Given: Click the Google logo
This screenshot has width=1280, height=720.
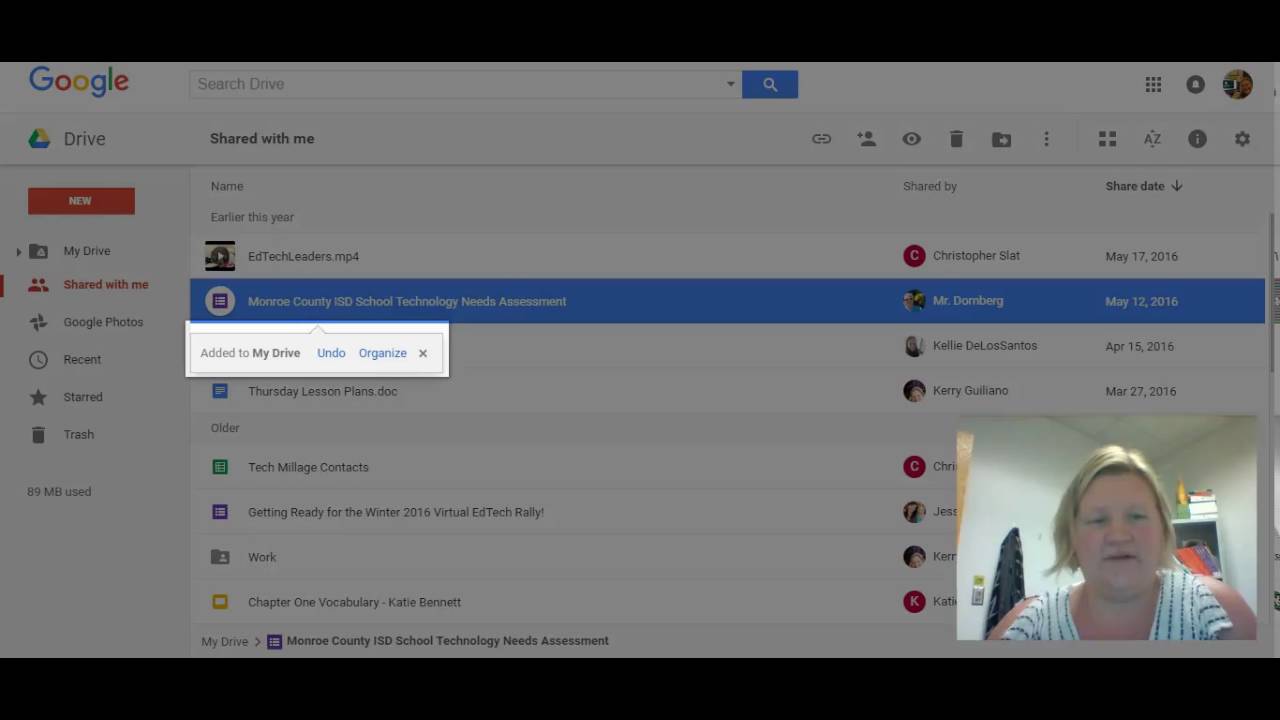Looking at the screenshot, I should tap(79, 82).
